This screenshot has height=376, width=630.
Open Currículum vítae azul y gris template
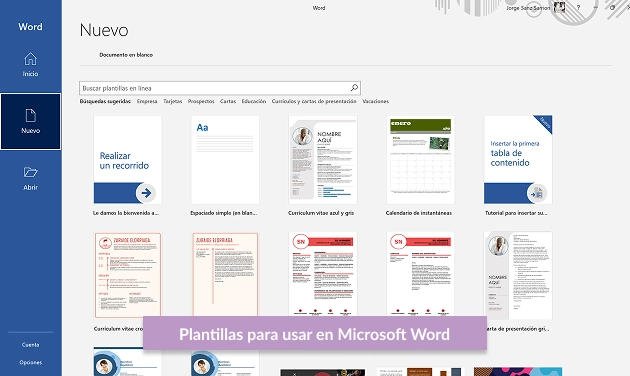pos(323,160)
